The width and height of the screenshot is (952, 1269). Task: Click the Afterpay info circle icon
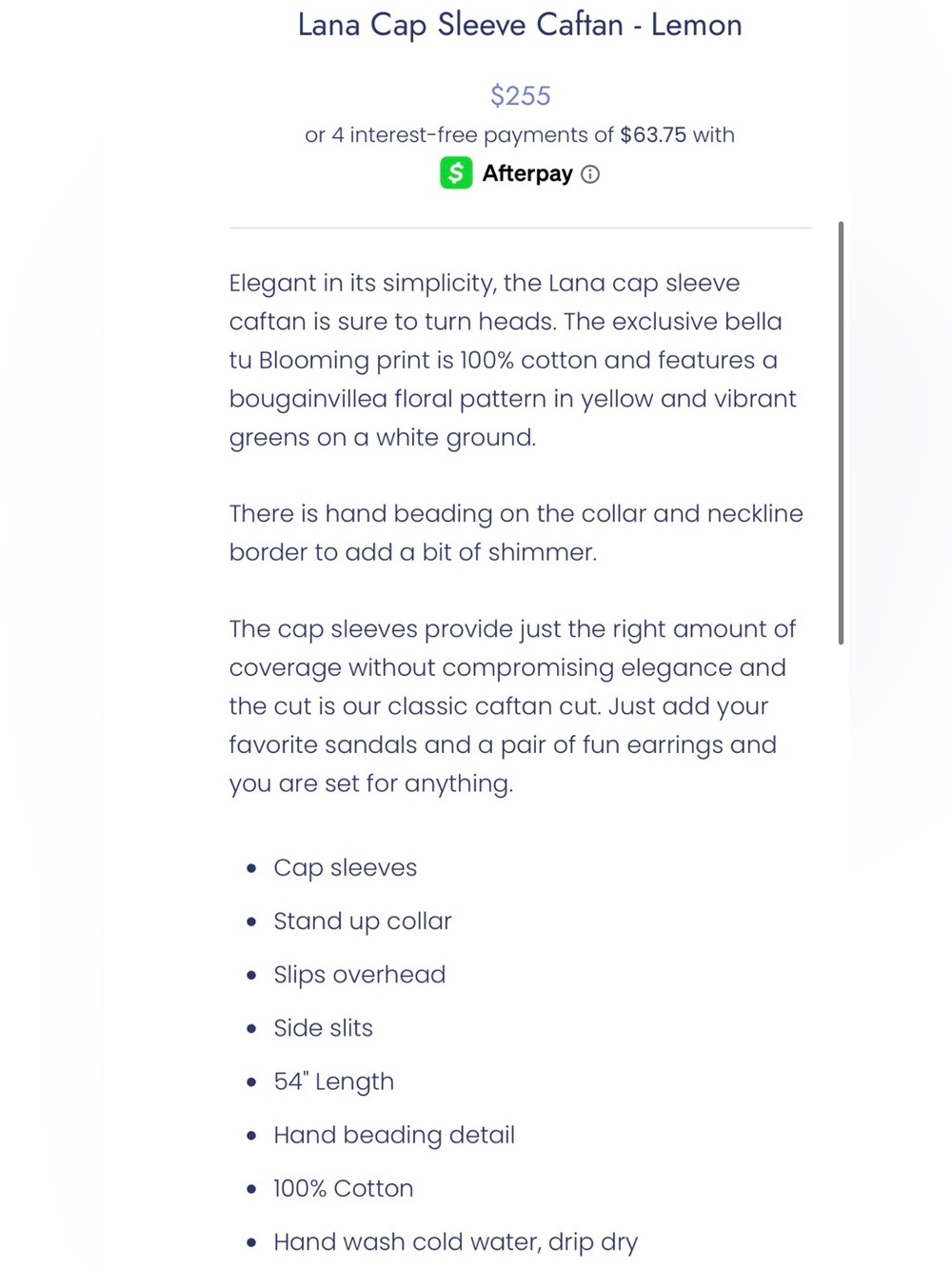tap(590, 174)
